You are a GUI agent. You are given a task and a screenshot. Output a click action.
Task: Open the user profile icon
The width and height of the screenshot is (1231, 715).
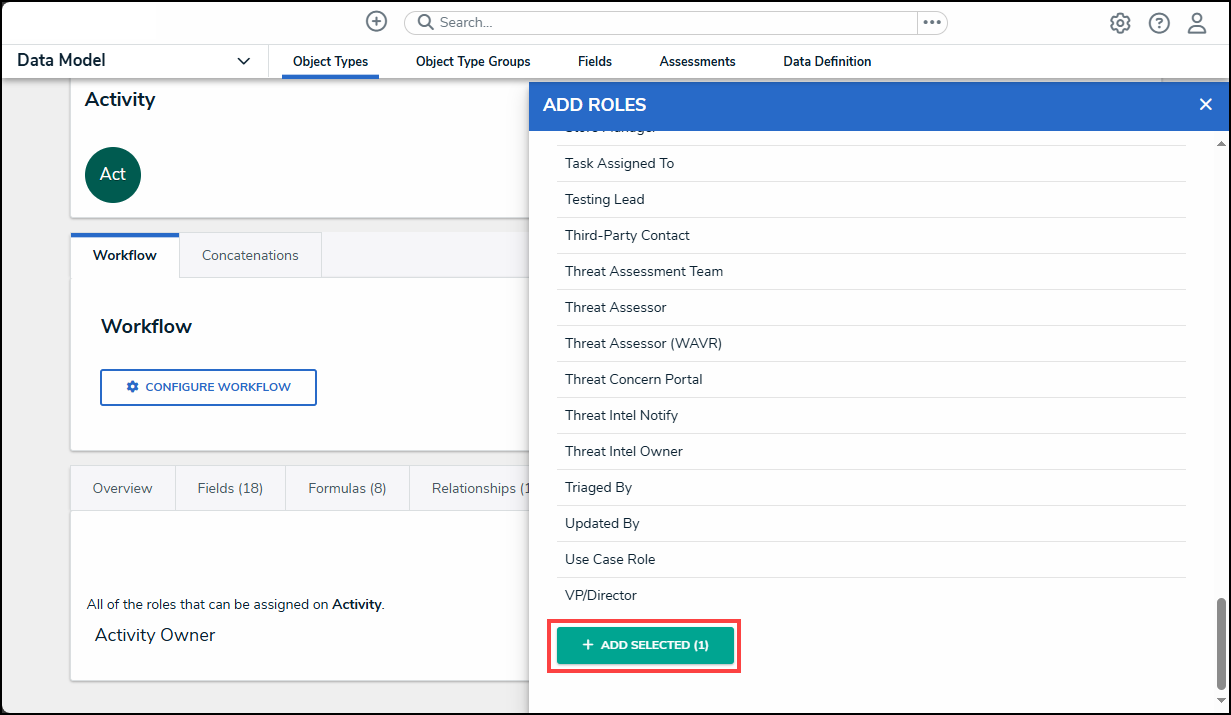coord(1197,23)
